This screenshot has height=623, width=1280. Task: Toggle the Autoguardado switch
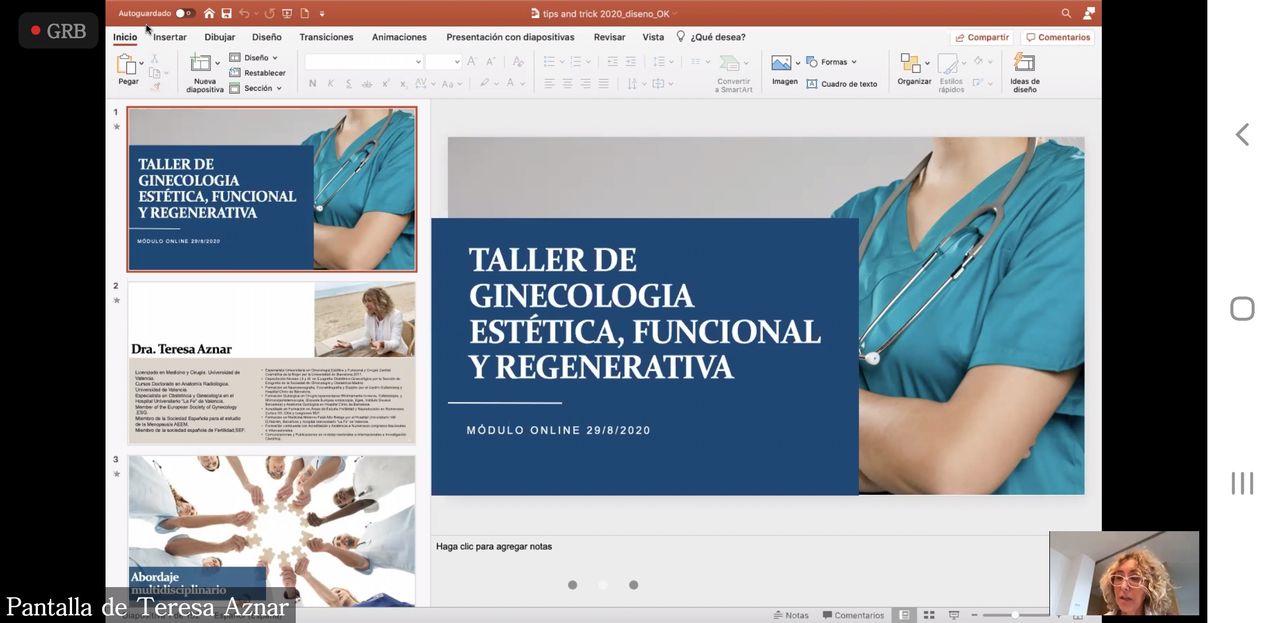[185, 13]
